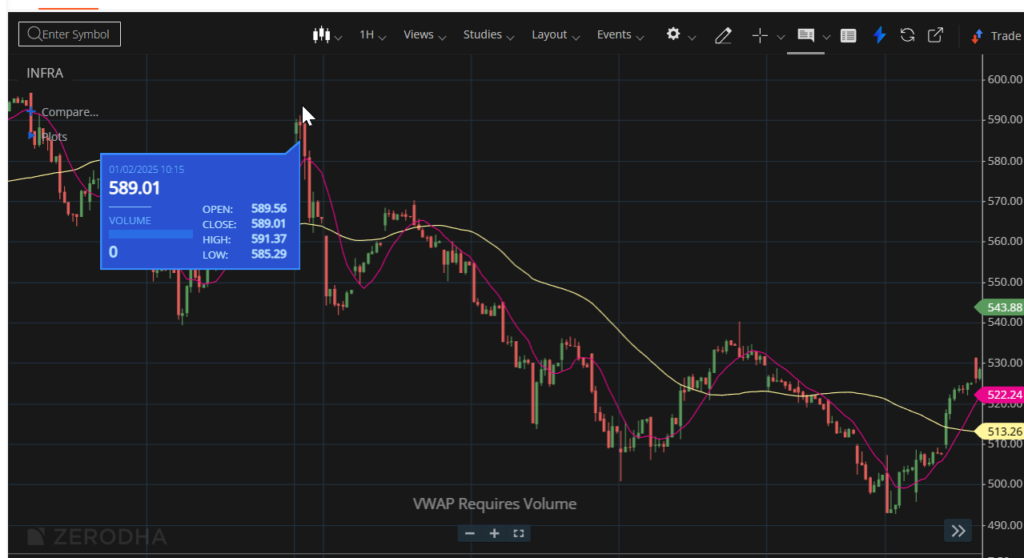Click the pink 522.24 price label
This screenshot has width=1024, height=558.
coord(1003,395)
